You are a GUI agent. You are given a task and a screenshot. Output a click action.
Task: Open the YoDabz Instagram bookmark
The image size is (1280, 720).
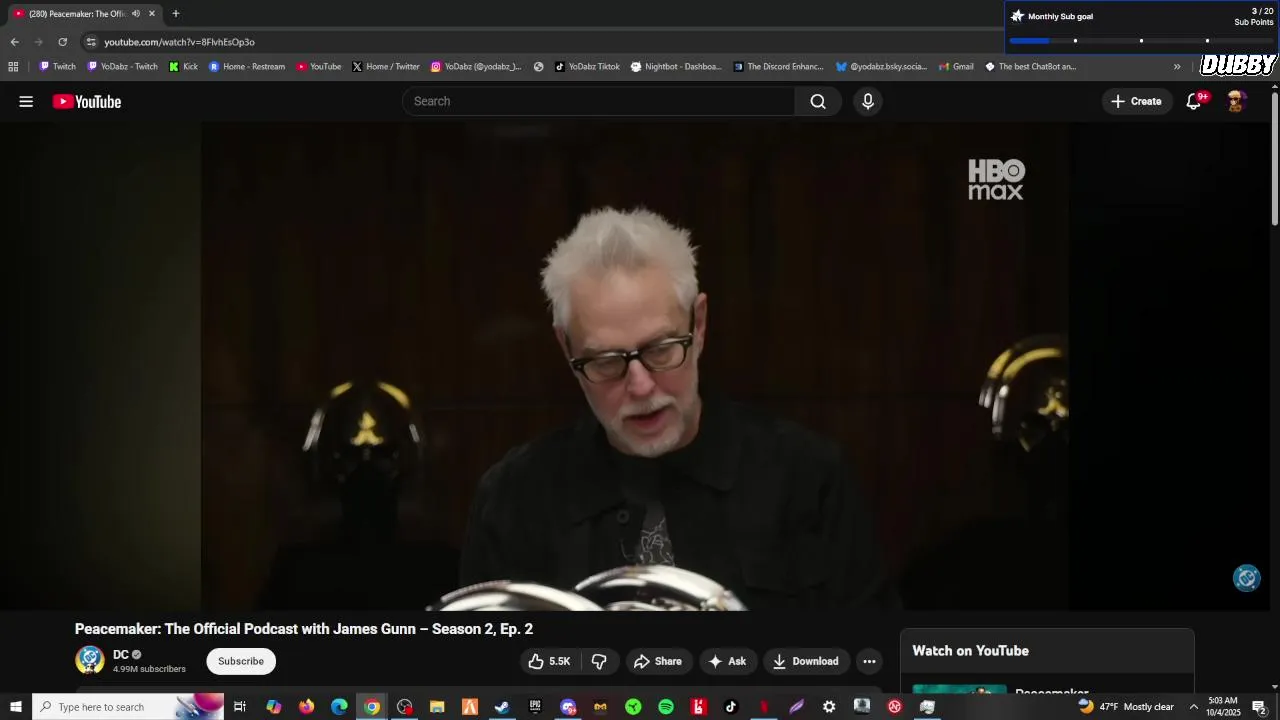pyautogui.click(x=476, y=67)
